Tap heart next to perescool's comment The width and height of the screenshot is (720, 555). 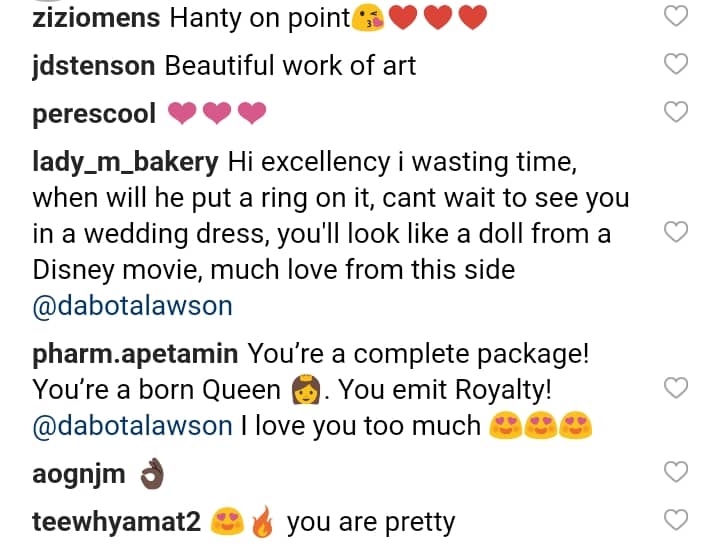click(x=677, y=112)
